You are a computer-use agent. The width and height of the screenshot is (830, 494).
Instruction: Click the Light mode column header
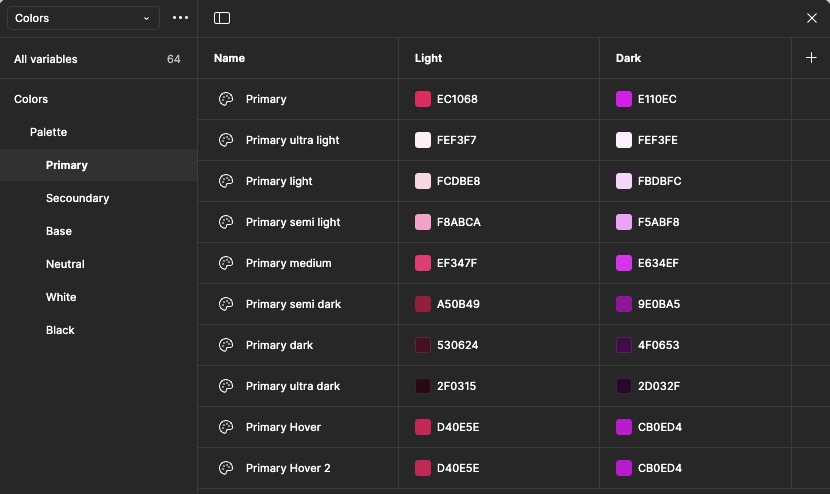click(x=428, y=58)
